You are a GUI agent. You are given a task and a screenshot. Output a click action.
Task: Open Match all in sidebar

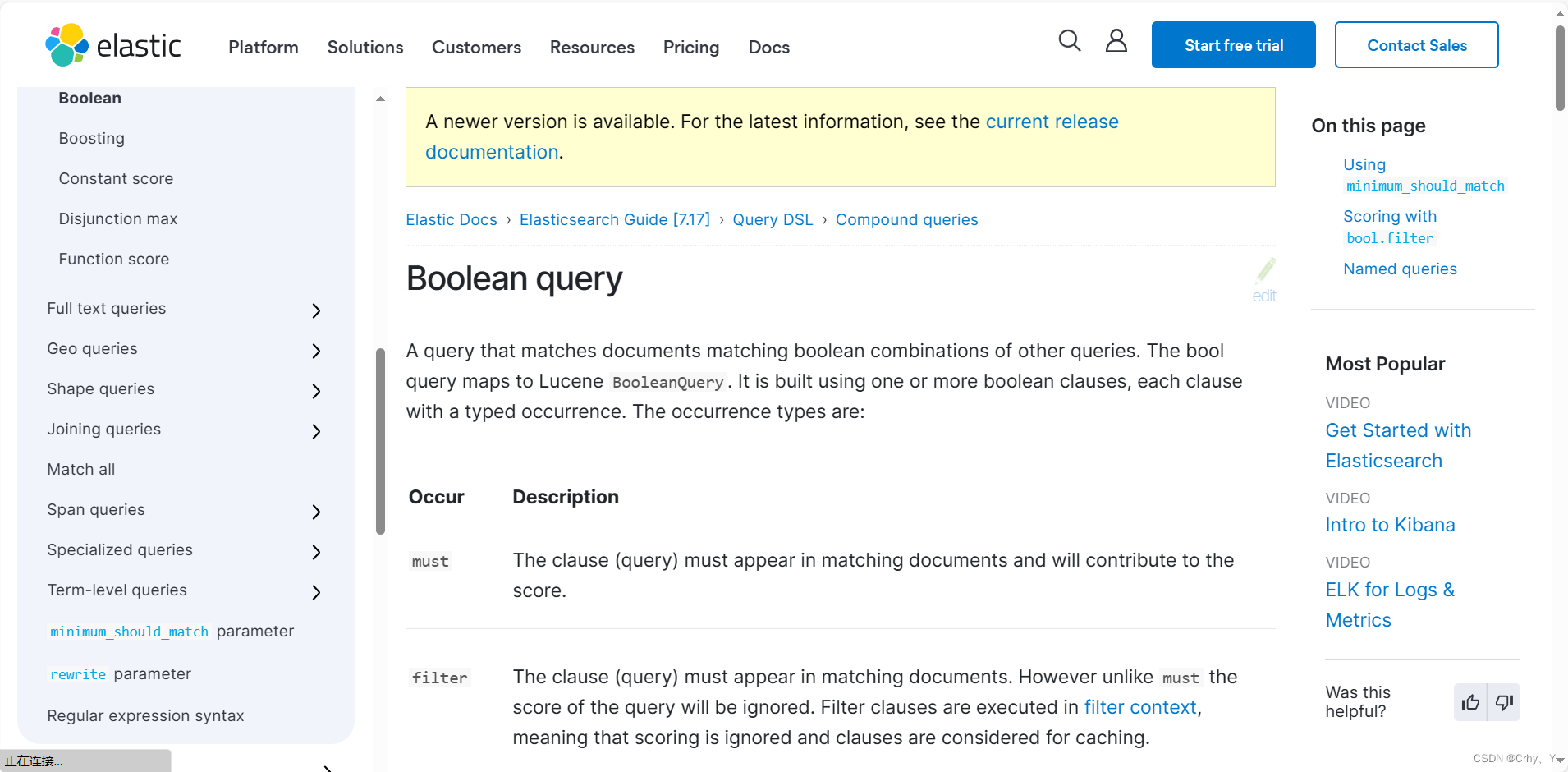pos(81,469)
